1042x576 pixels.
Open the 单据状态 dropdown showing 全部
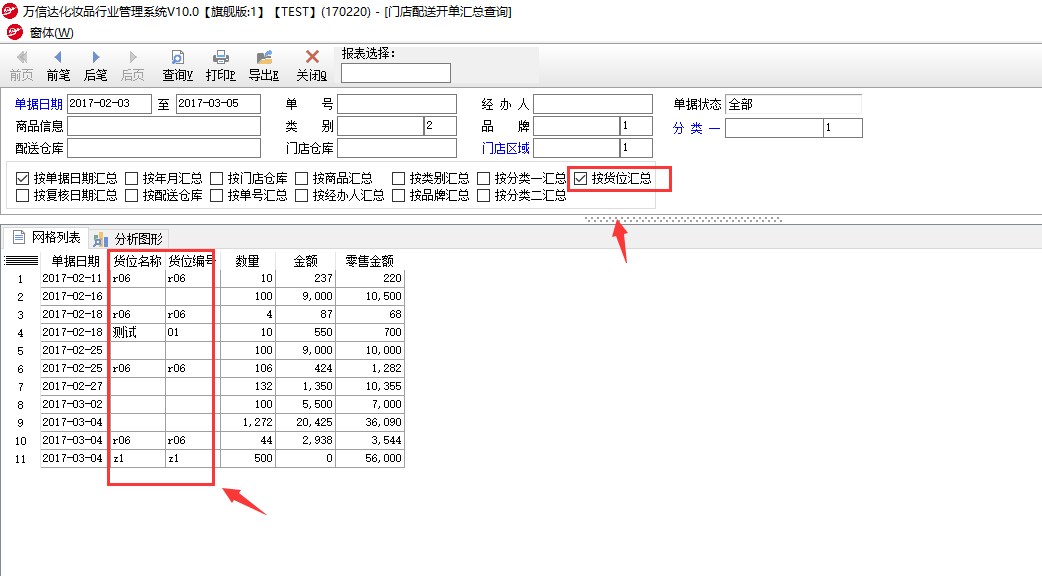(793, 104)
